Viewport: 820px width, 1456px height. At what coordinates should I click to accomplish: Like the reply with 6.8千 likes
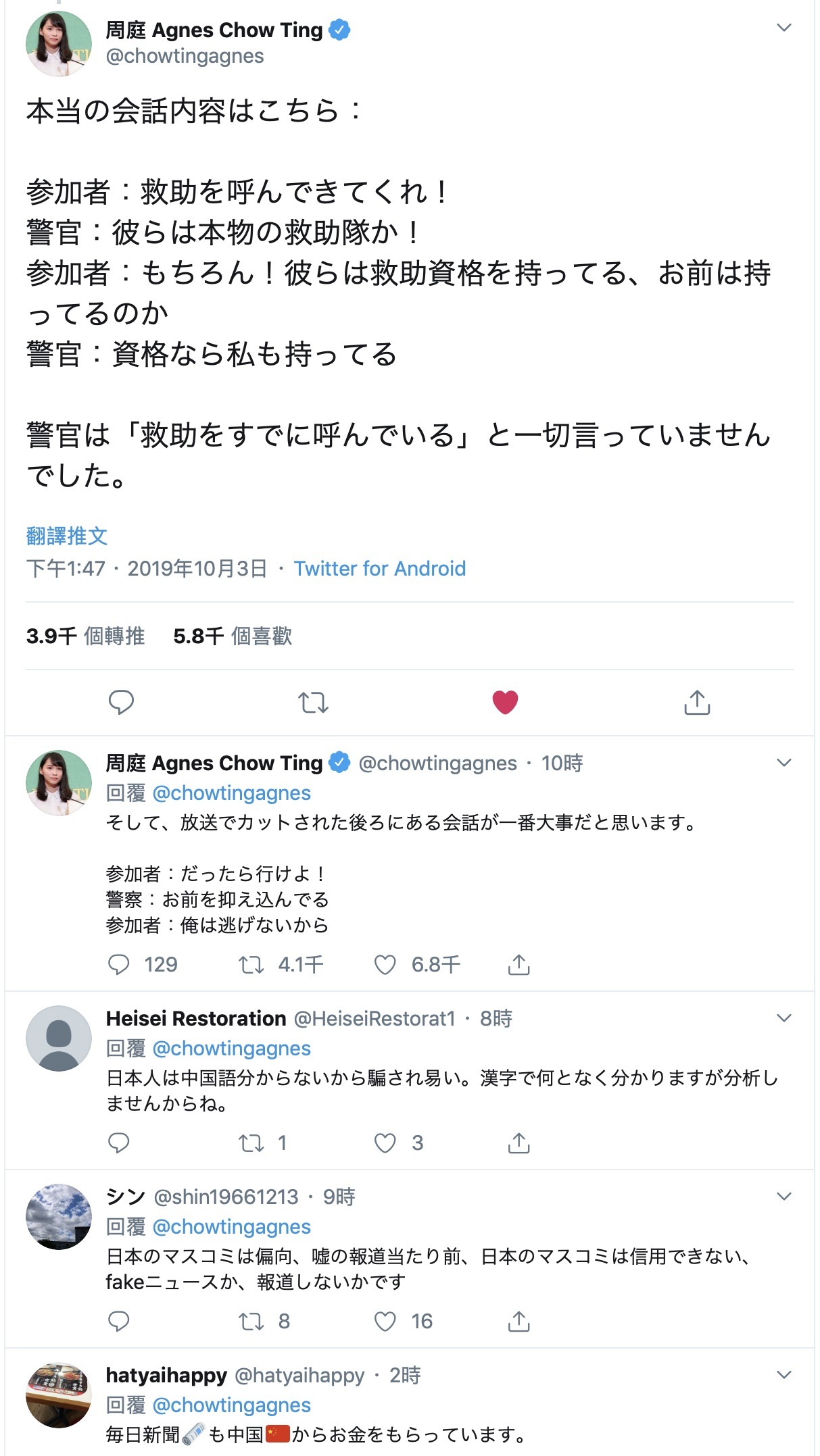[385, 965]
